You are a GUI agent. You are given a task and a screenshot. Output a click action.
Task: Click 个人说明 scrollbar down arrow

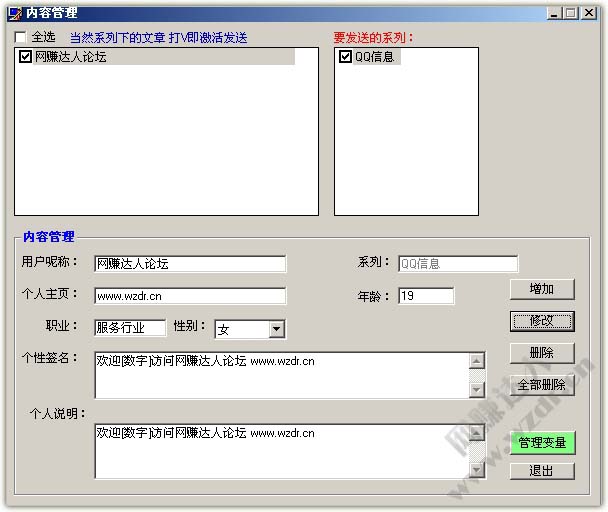pyautogui.click(x=477, y=470)
